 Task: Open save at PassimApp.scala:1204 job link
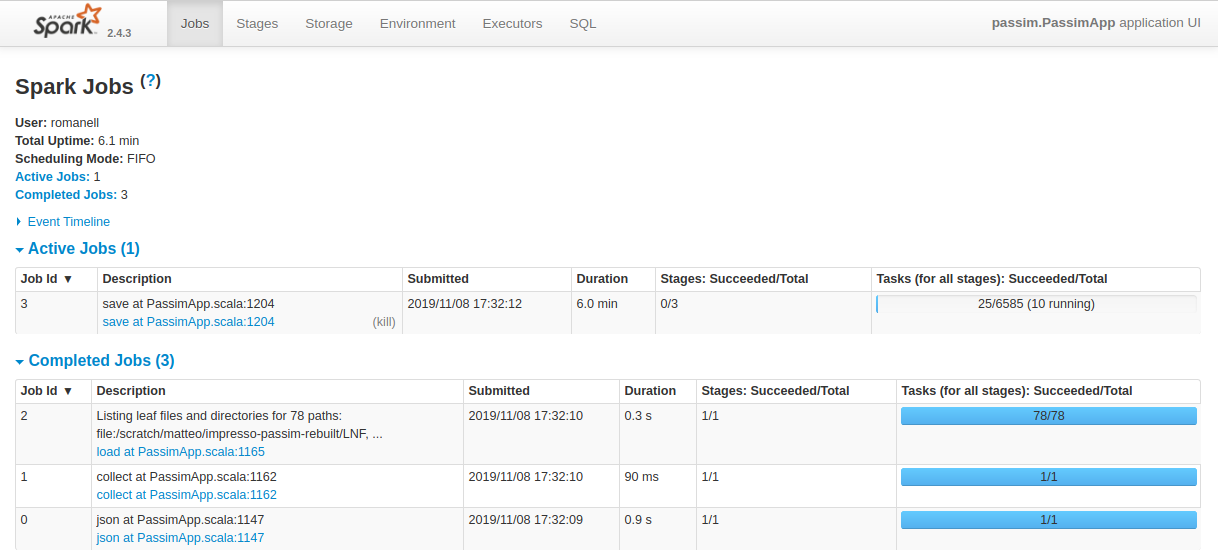pyautogui.click(x=188, y=322)
